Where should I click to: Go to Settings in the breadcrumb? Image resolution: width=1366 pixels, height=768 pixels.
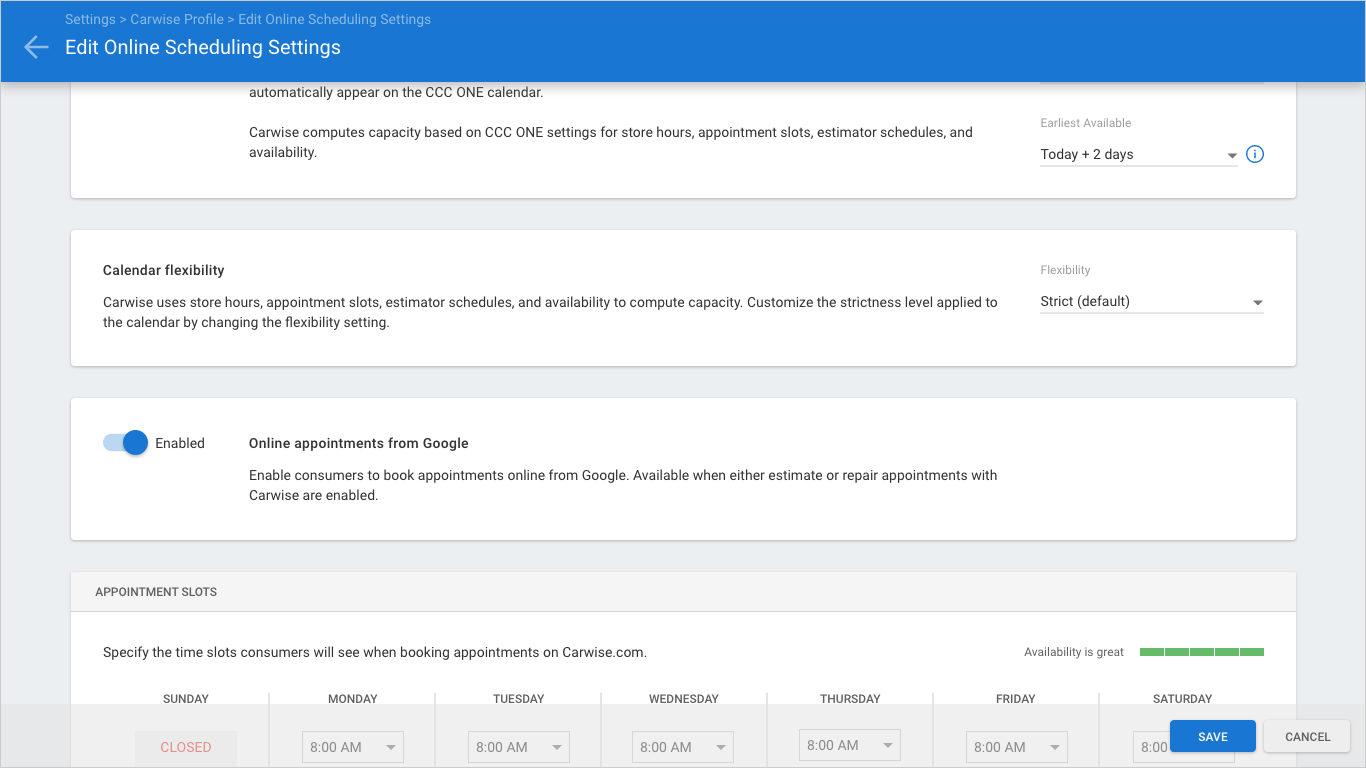90,19
